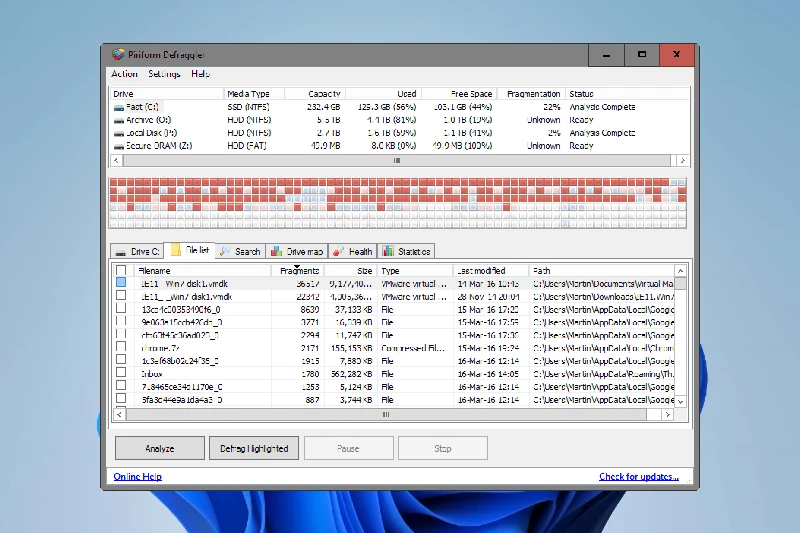Click the Free Space column header
The width and height of the screenshot is (800, 533).
[x=459, y=94]
